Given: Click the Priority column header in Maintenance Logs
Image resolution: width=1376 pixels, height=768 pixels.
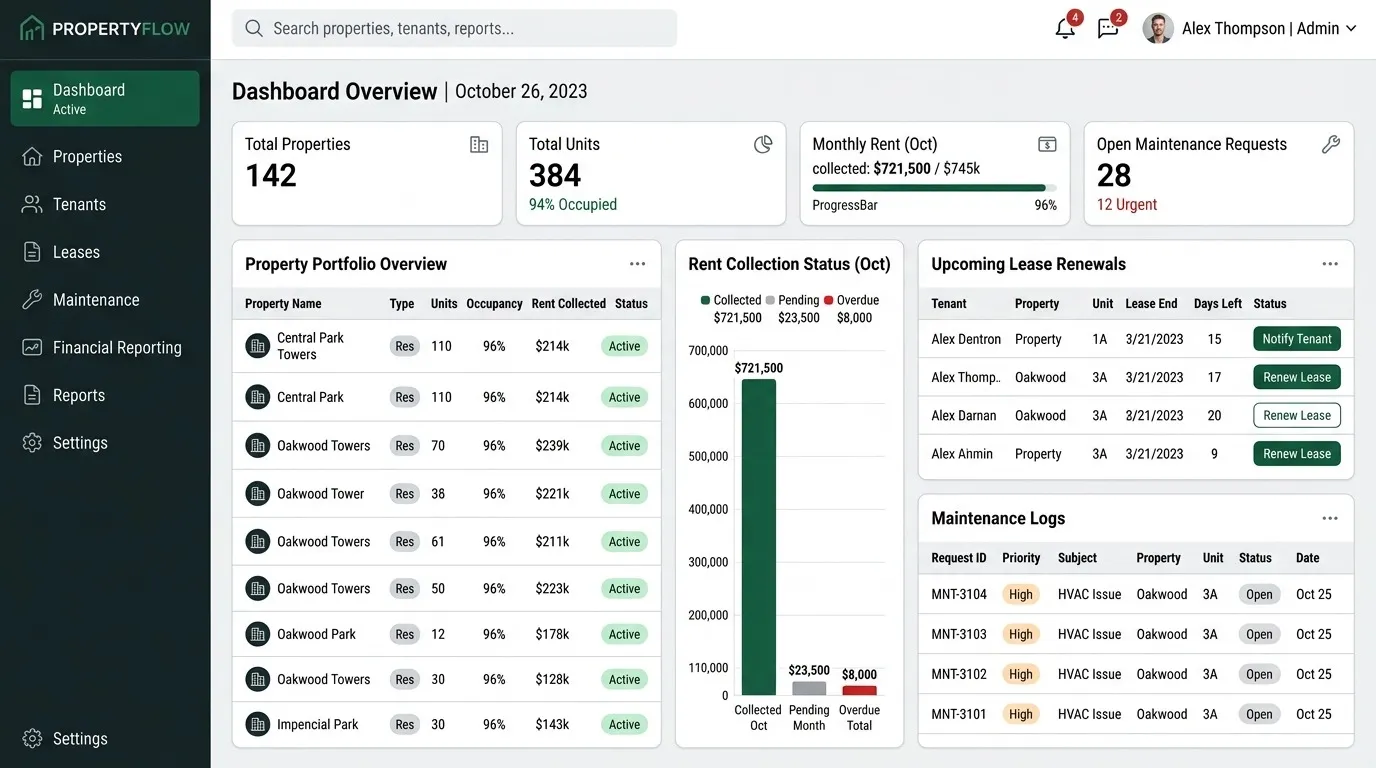Looking at the screenshot, I should tap(1021, 558).
